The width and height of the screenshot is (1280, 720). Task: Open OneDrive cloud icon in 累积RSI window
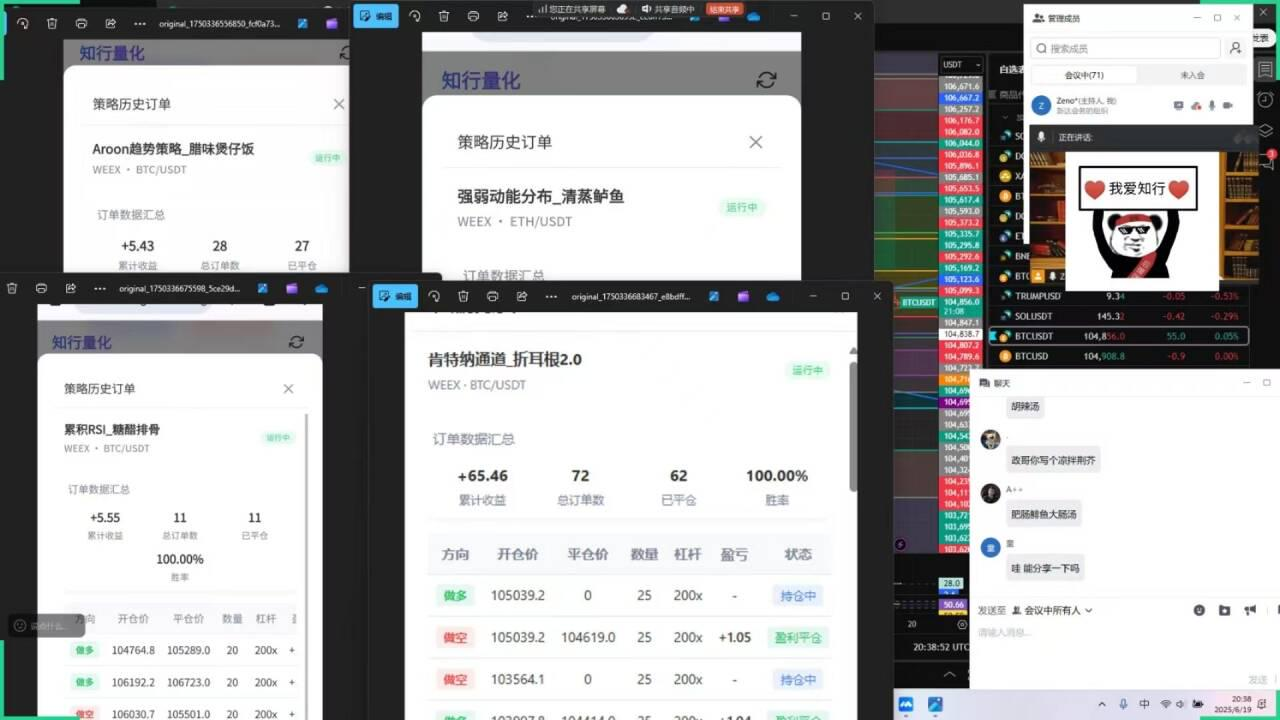pyautogui.click(x=321, y=288)
